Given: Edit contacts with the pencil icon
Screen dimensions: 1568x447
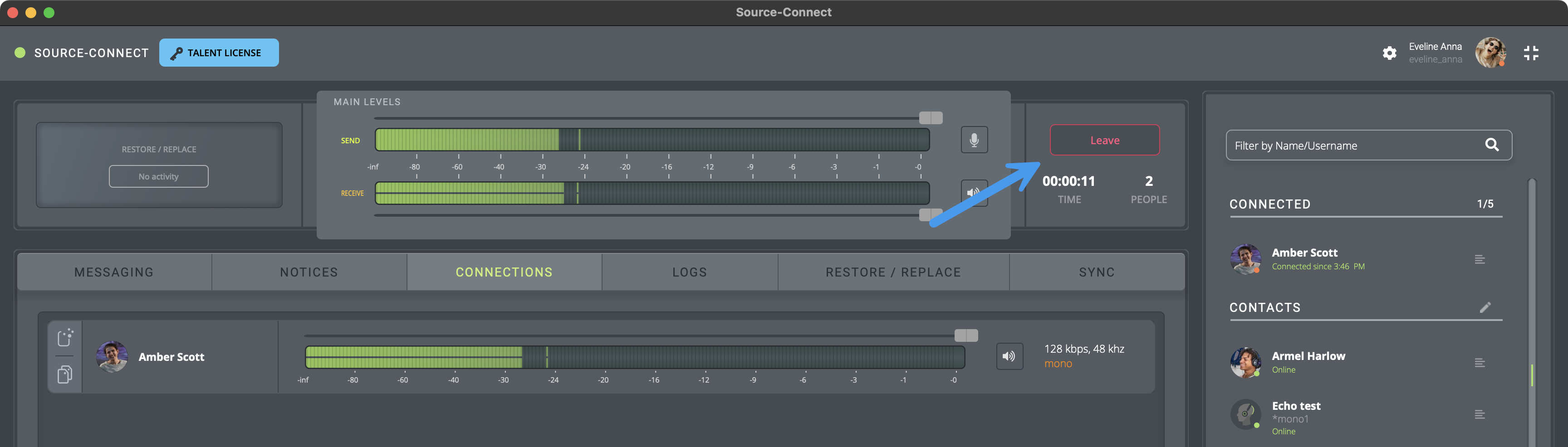Looking at the screenshot, I should coord(1485,307).
